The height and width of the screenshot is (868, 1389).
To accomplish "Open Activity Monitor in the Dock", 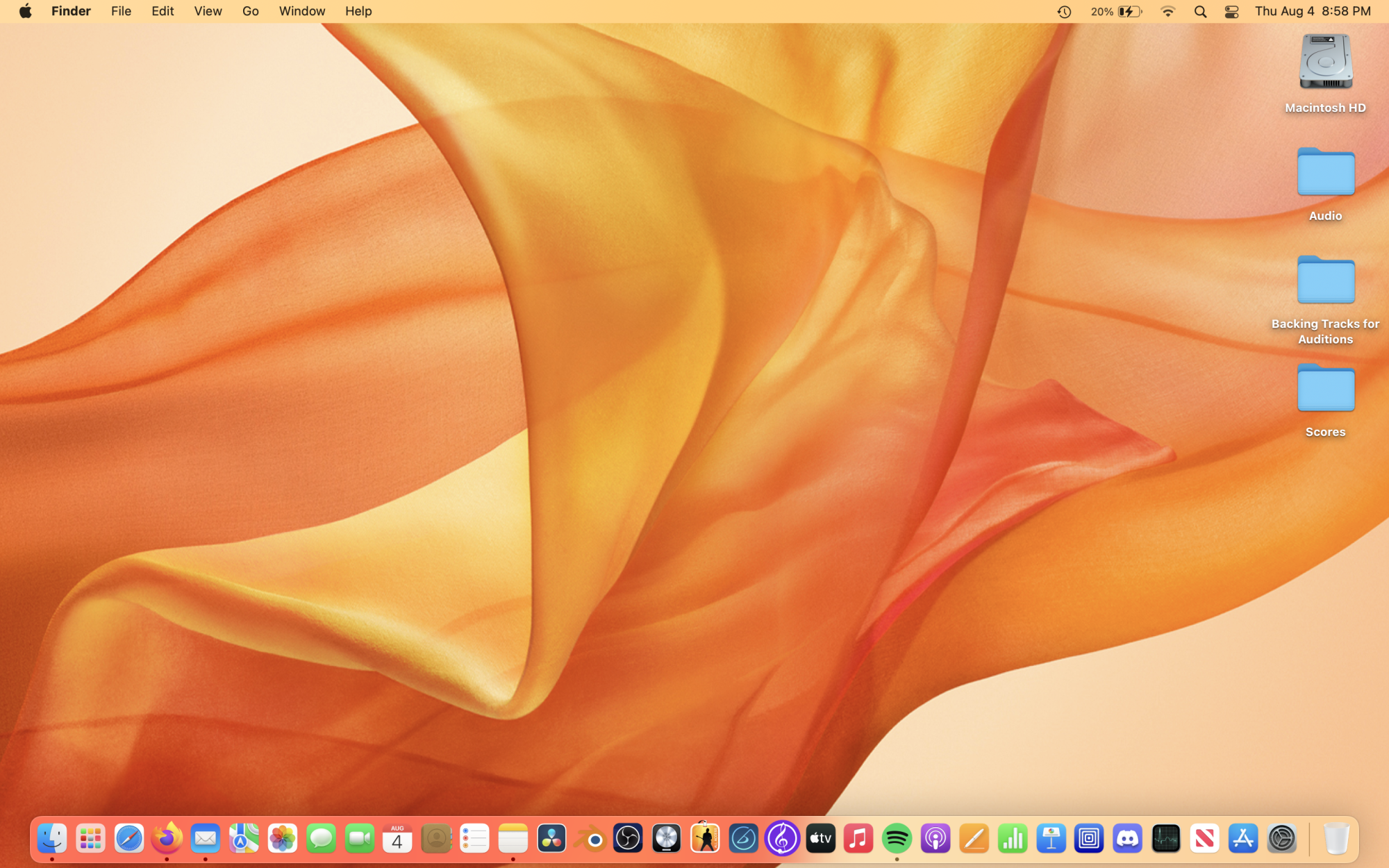I will [1165, 839].
